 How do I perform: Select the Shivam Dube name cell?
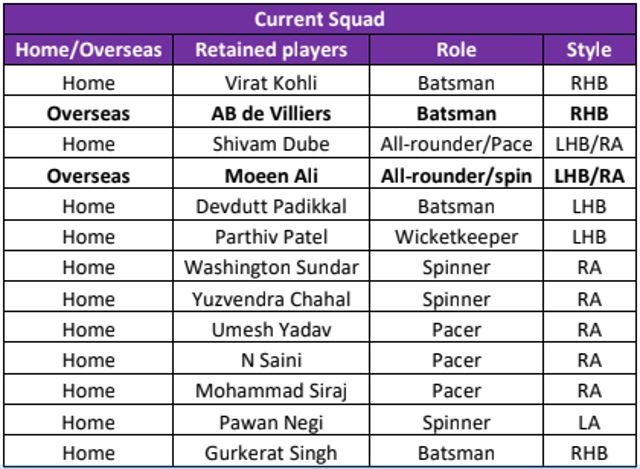(x=271, y=143)
